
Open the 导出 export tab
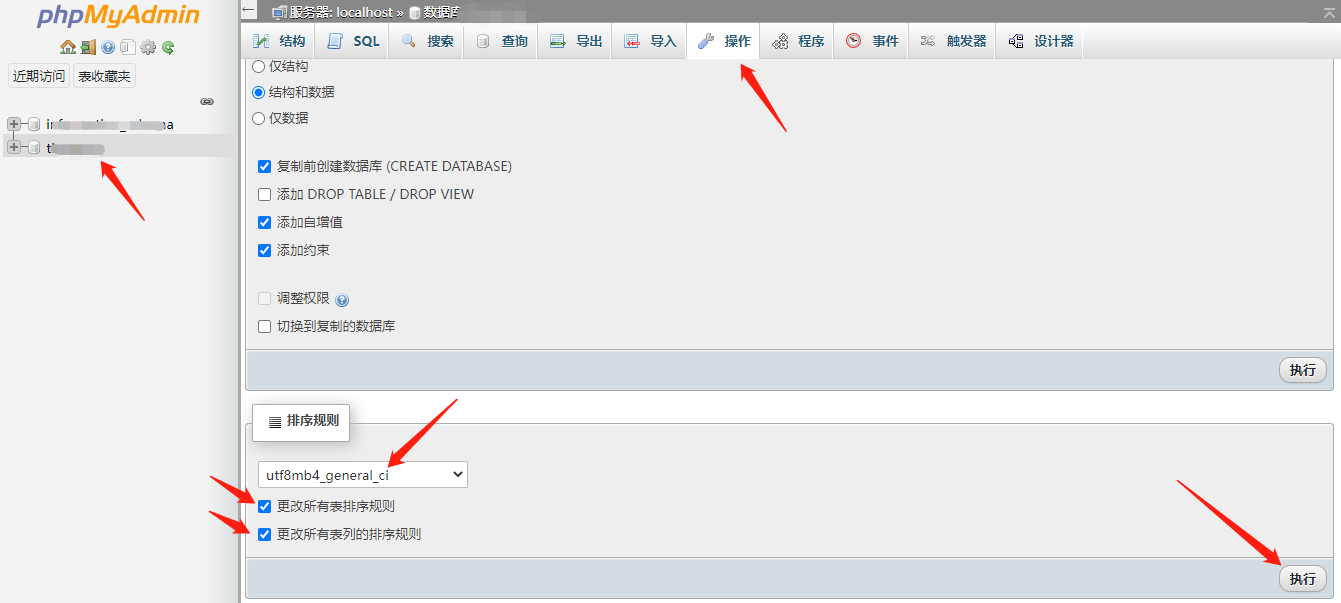575,41
